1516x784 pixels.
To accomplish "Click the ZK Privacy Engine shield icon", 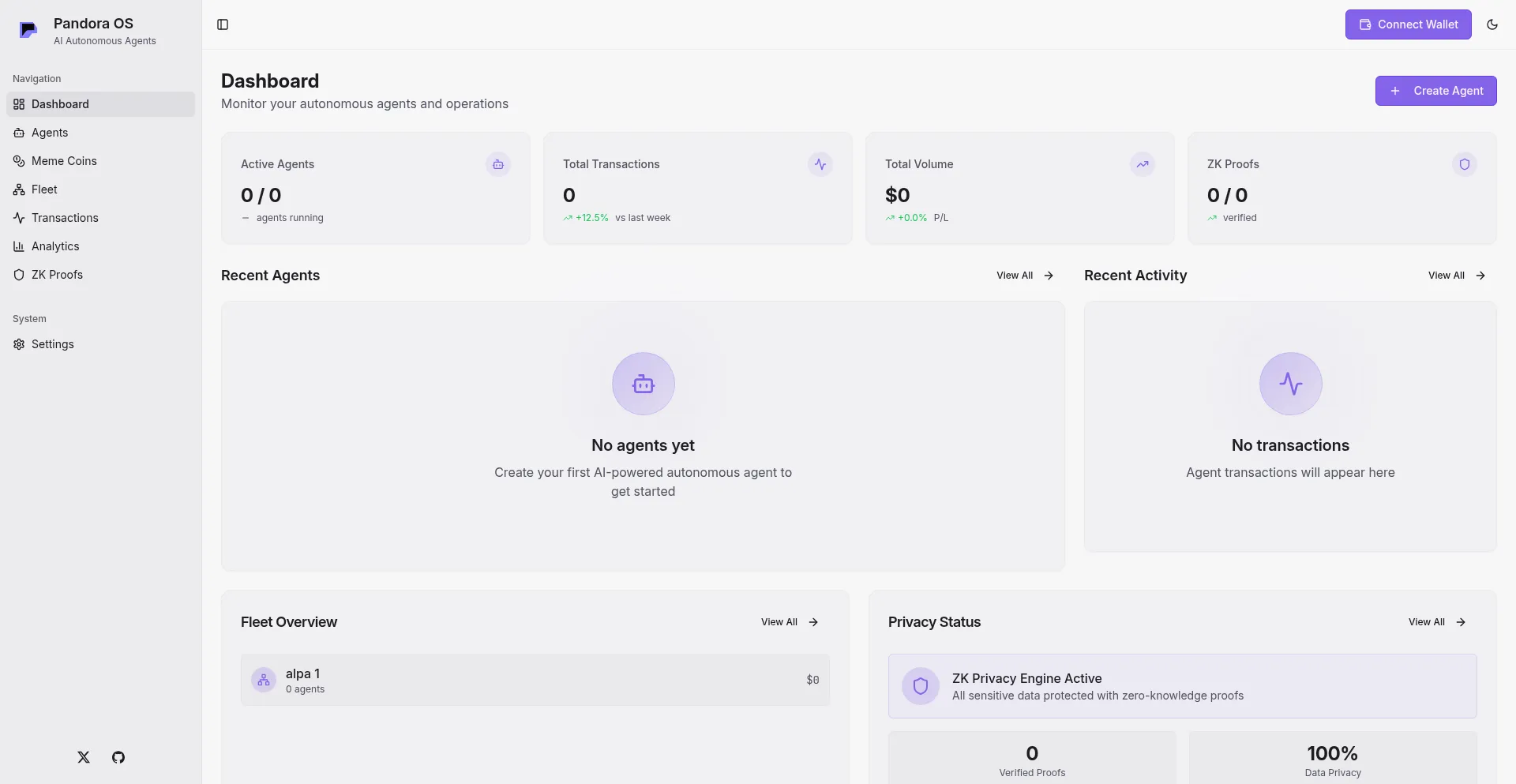I will click(920, 686).
